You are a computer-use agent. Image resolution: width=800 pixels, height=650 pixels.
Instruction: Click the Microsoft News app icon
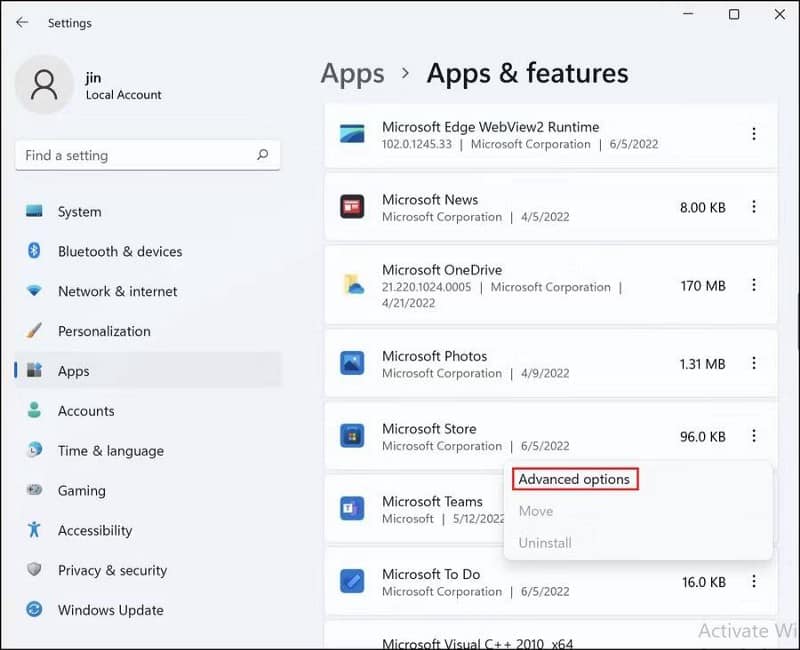pyautogui.click(x=352, y=207)
